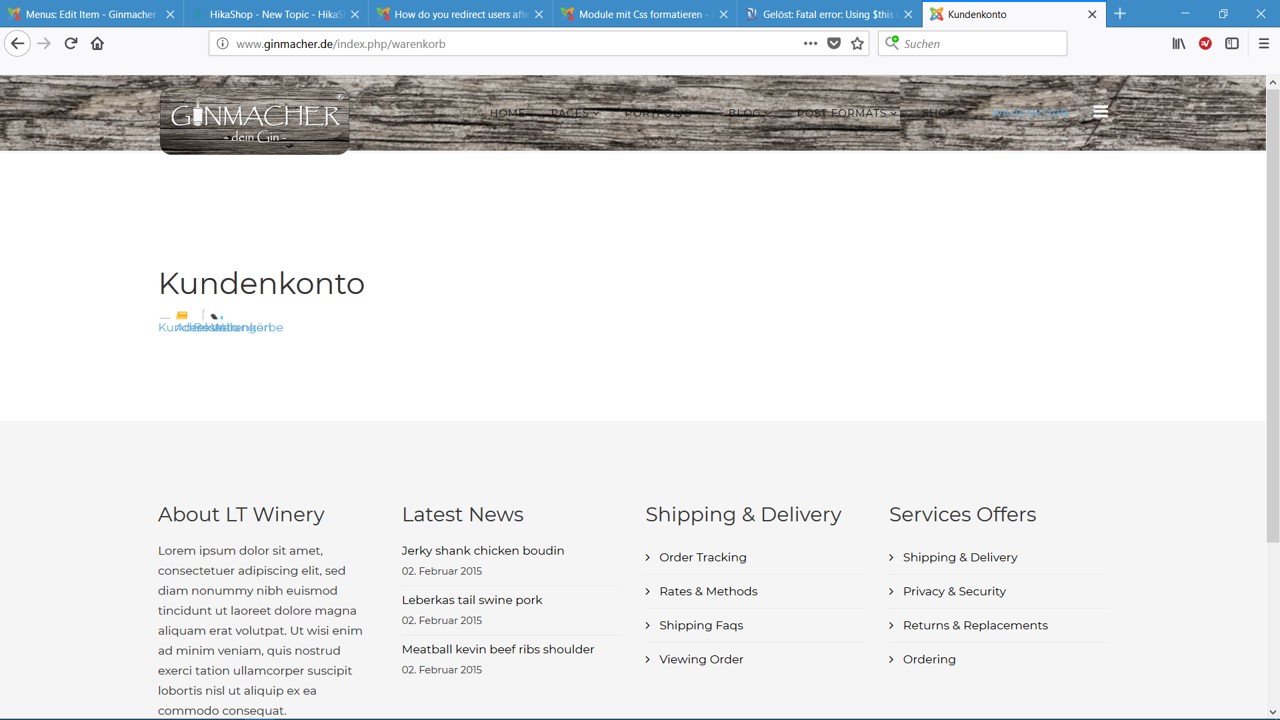Bookmark this page with the star
The image size is (1280, 720).
coord(857,44)
